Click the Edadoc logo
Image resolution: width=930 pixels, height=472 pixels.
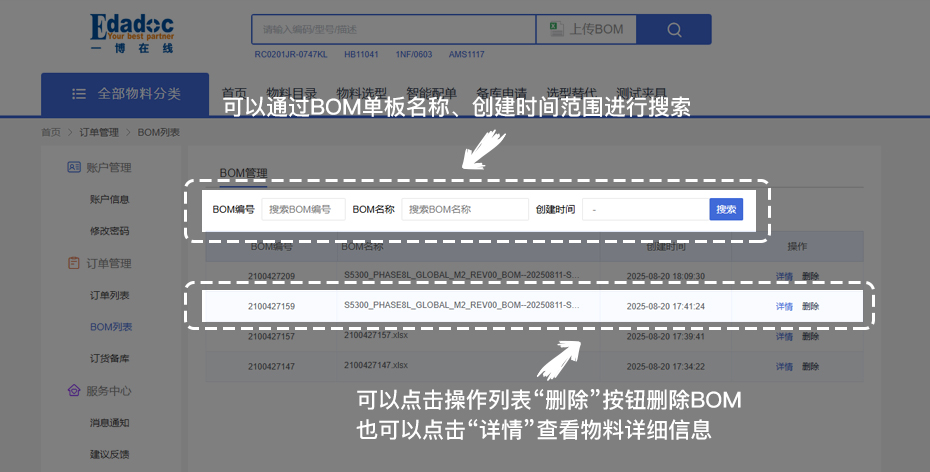(132, 34)
